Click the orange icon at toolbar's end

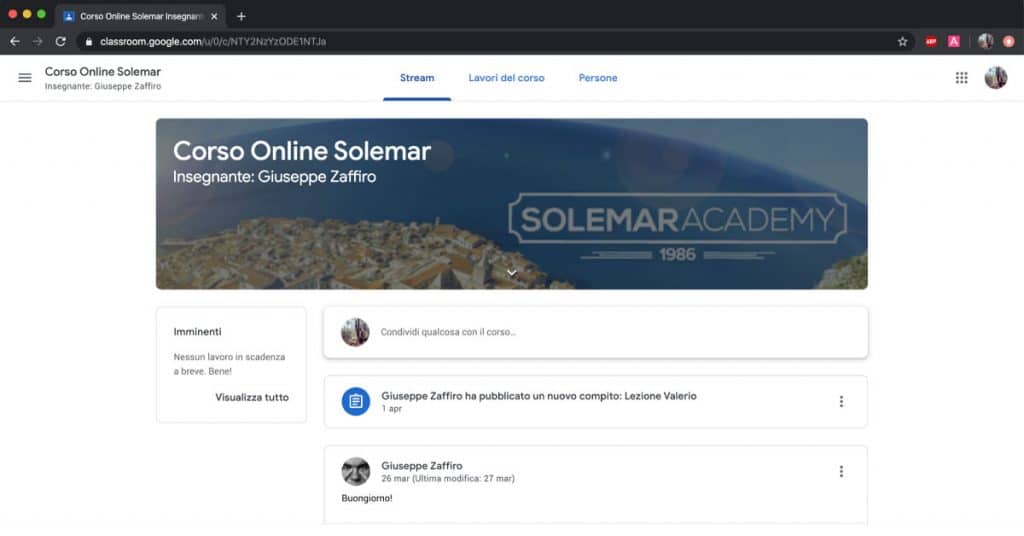coord(1009,41)
